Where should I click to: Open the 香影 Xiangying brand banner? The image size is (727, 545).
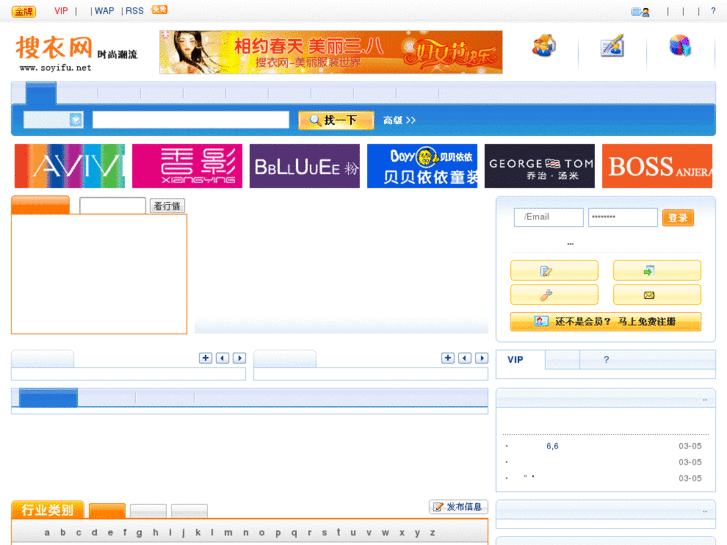[187, 166]
